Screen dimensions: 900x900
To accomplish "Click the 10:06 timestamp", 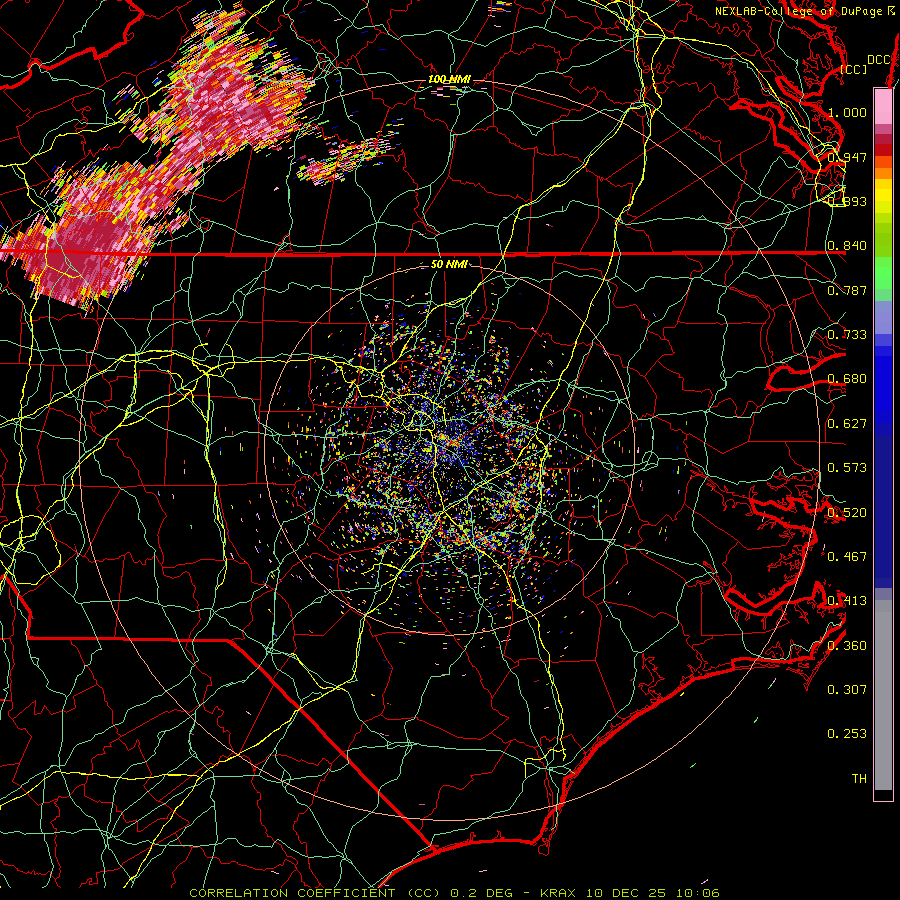I will pyautogui.click(x=698, y=893).
